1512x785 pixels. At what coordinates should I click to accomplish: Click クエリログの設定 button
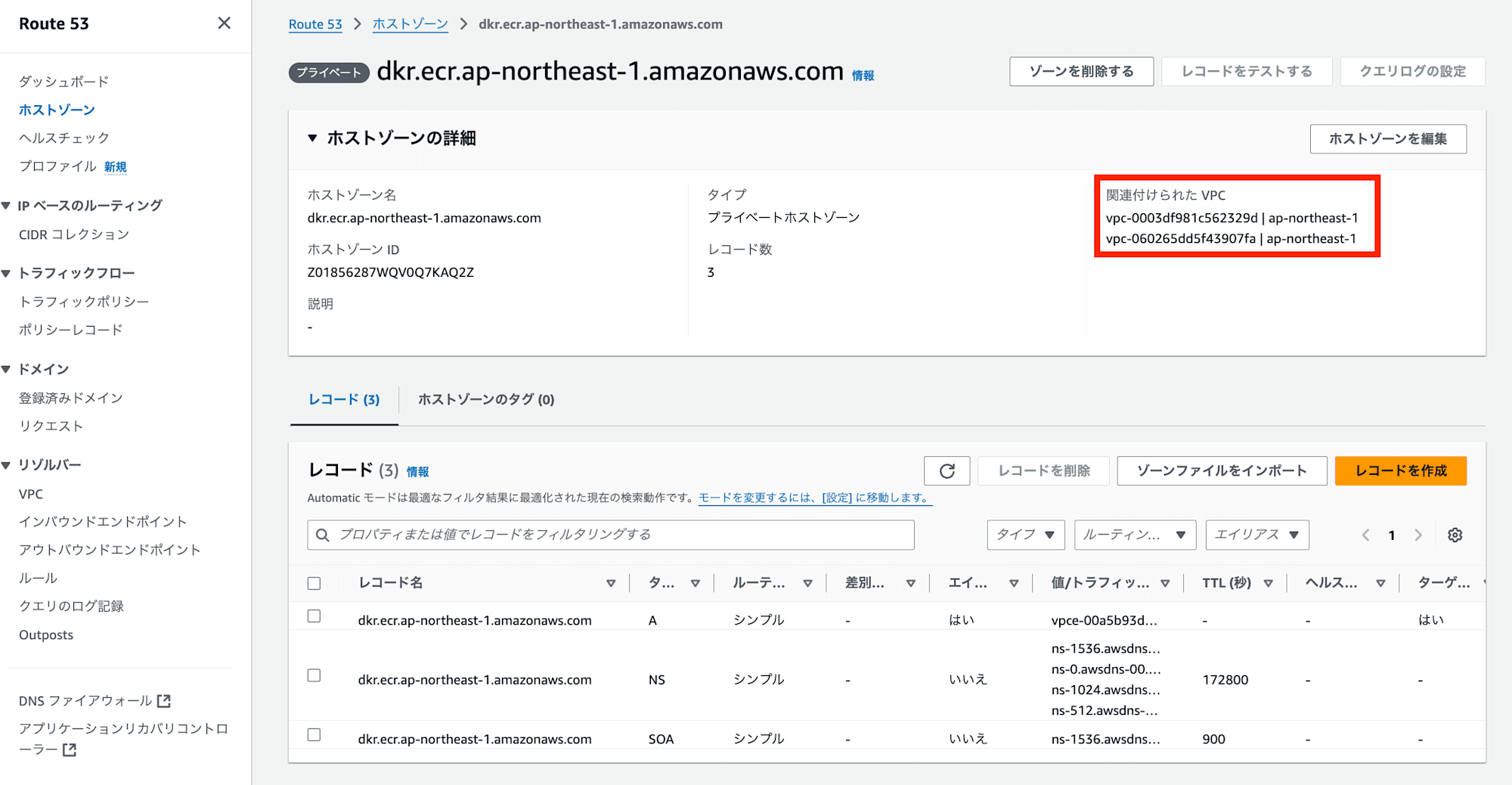[1412, 71]
